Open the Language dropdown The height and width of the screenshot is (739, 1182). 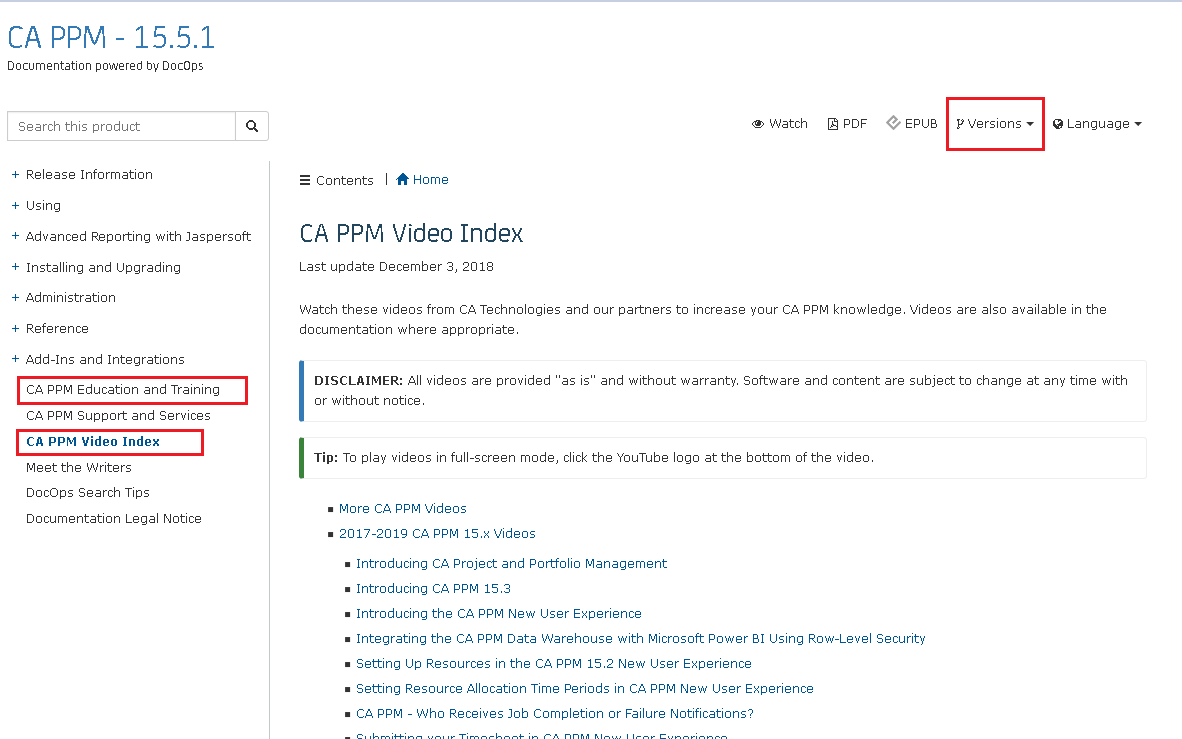[x=1097, y=123]
